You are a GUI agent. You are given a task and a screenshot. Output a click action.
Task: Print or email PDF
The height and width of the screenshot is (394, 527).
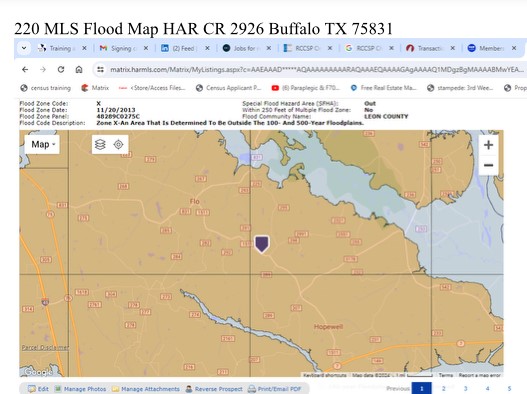274,389
